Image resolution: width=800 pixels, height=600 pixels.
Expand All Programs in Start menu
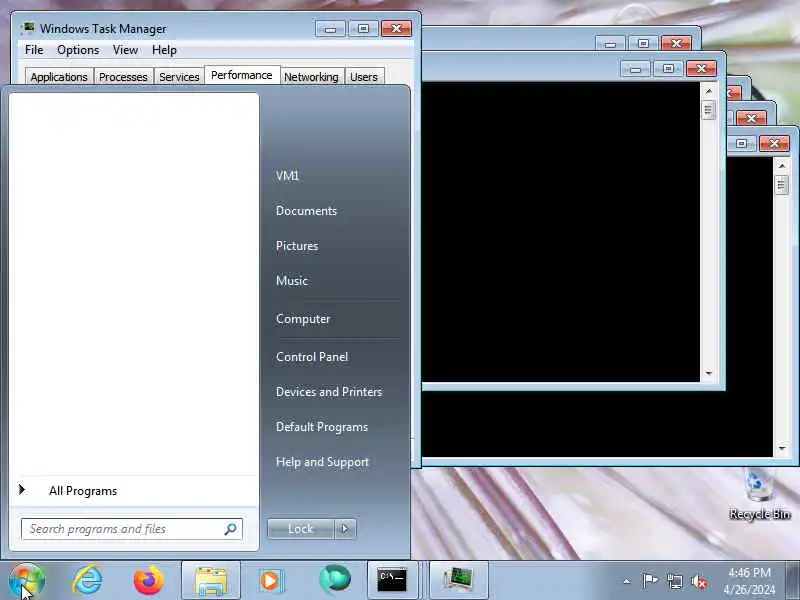[83, 491]
